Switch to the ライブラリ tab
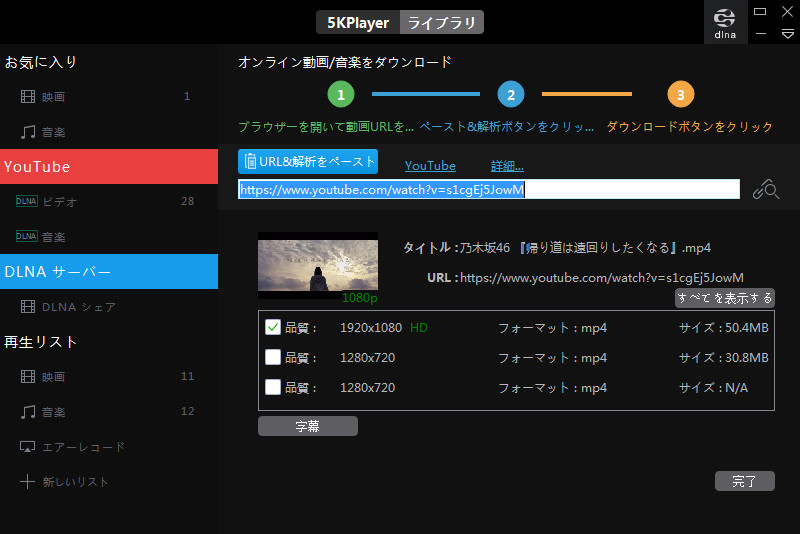Image resolution: width=800 pixels, height=534 pixels. click(x=441, y=22)
